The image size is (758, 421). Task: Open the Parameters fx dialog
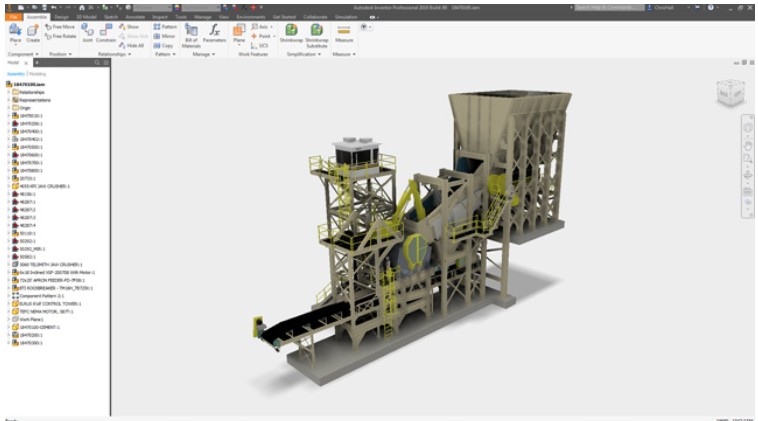click(214, 34)
